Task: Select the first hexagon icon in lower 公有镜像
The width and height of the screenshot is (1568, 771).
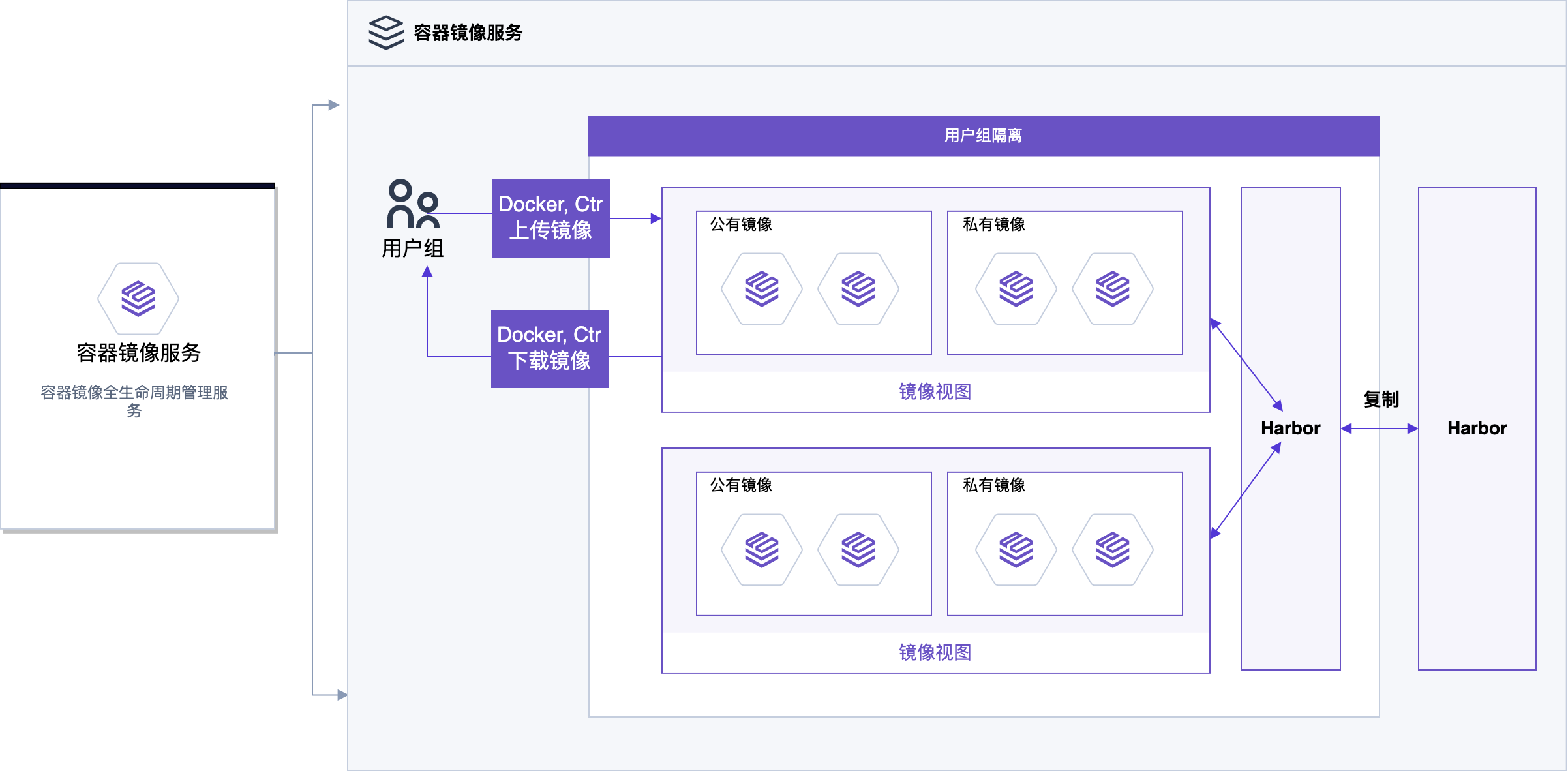Action: click(x=762, y=550)
